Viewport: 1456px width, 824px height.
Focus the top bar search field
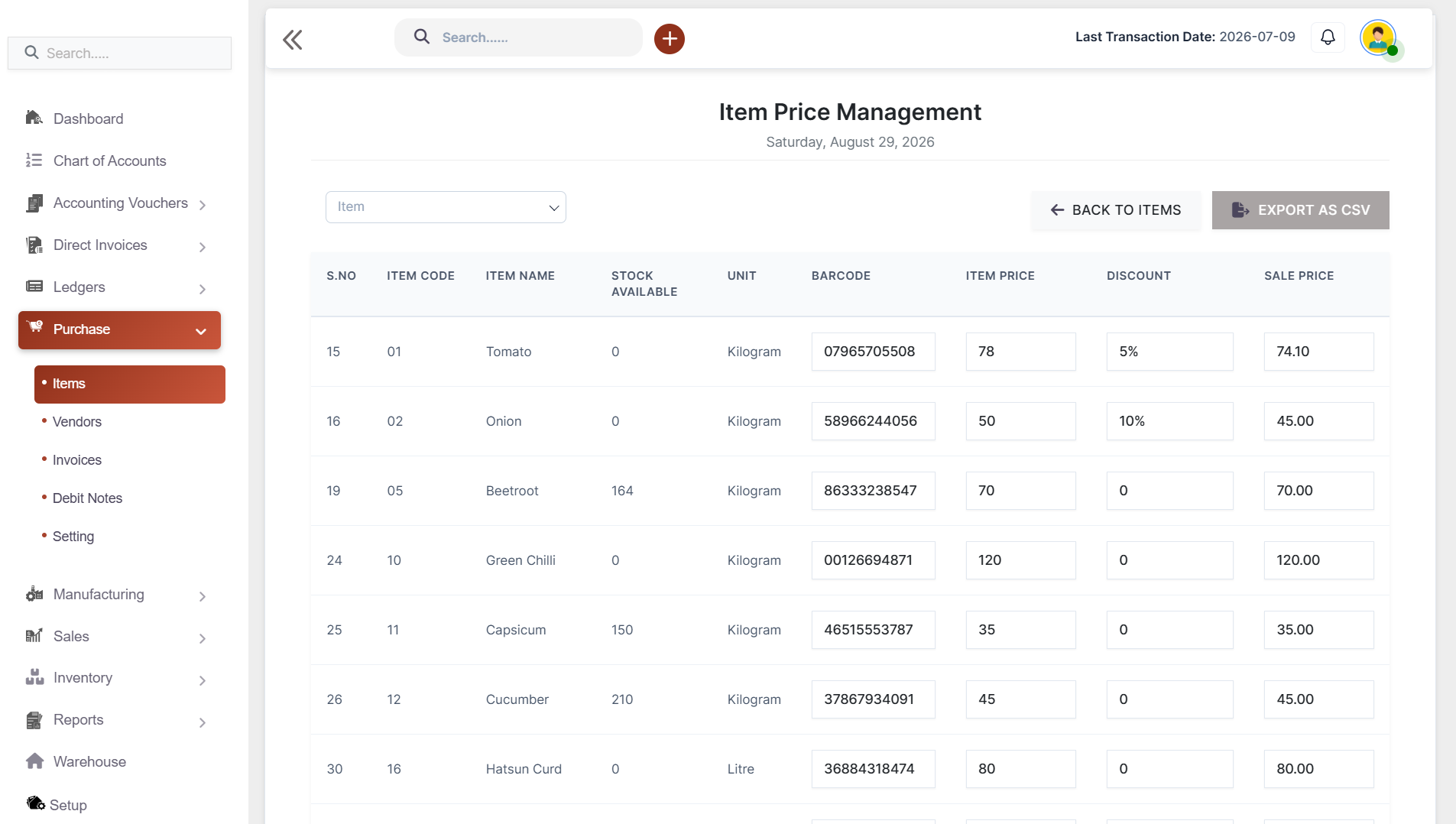(518, 37)
